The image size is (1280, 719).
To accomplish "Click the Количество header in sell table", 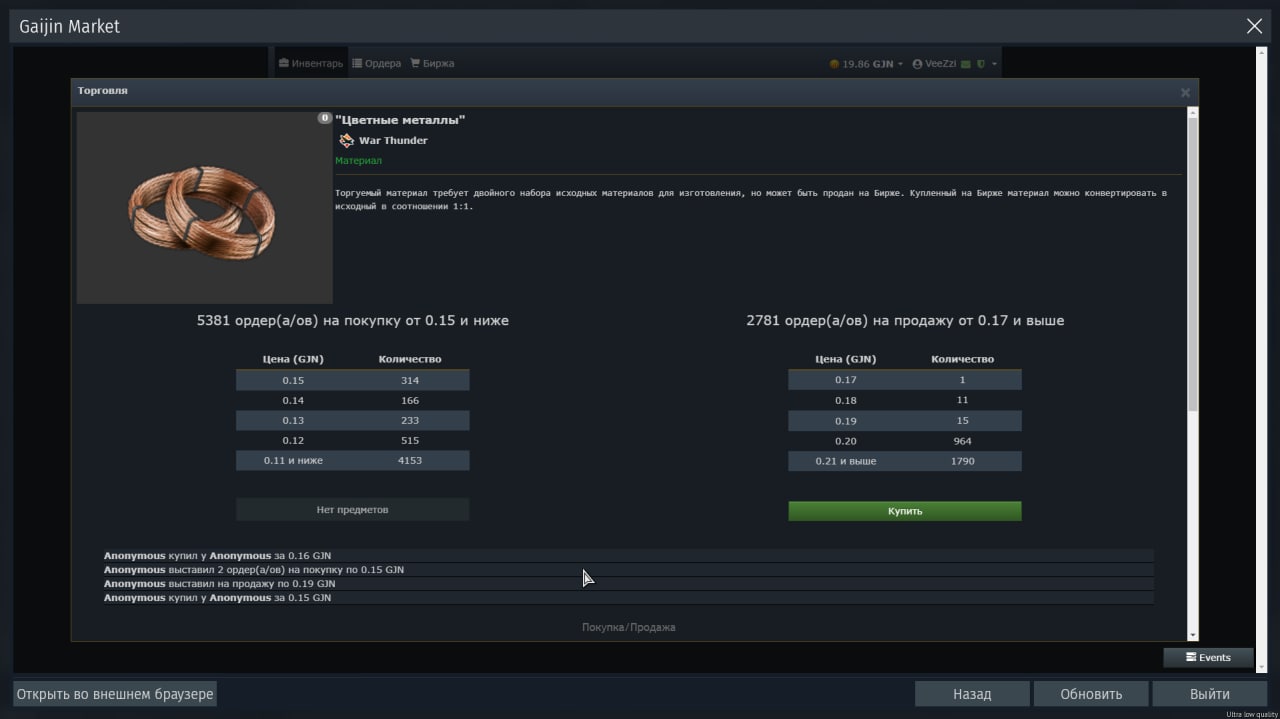I will (962, 359).
